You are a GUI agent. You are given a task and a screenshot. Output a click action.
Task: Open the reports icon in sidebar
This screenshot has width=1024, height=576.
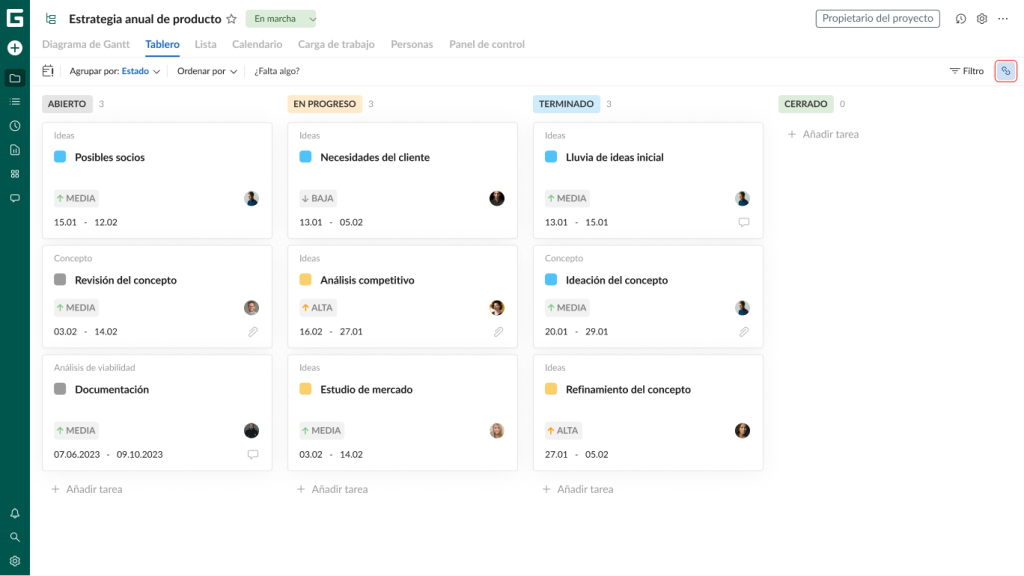(x=14, y=150)
